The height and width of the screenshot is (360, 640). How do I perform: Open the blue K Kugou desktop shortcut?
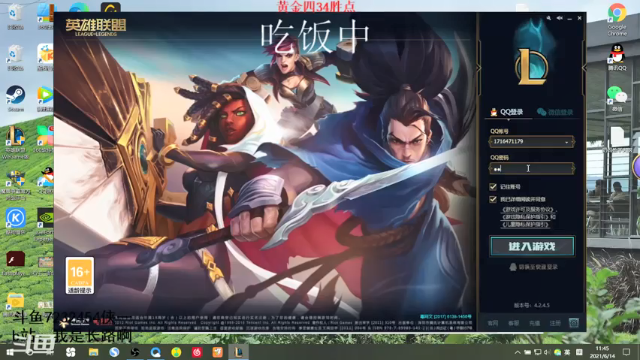[16, 221]
